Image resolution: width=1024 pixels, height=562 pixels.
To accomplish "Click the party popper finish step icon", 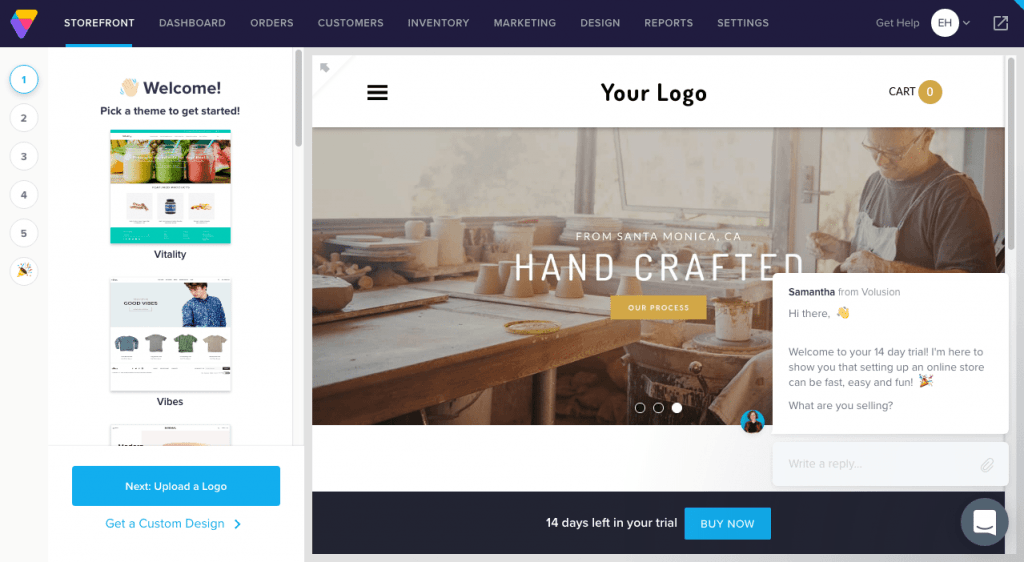I will click(x=24, y=271).
